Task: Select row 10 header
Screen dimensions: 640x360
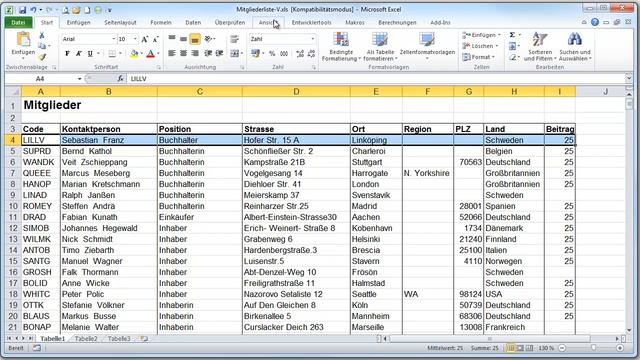Action: [x=13, y=206]
